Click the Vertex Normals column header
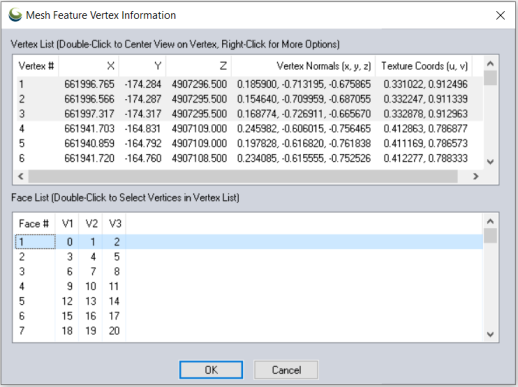The width and height of the screenshot is (518, 387). [x=303, y=66]
